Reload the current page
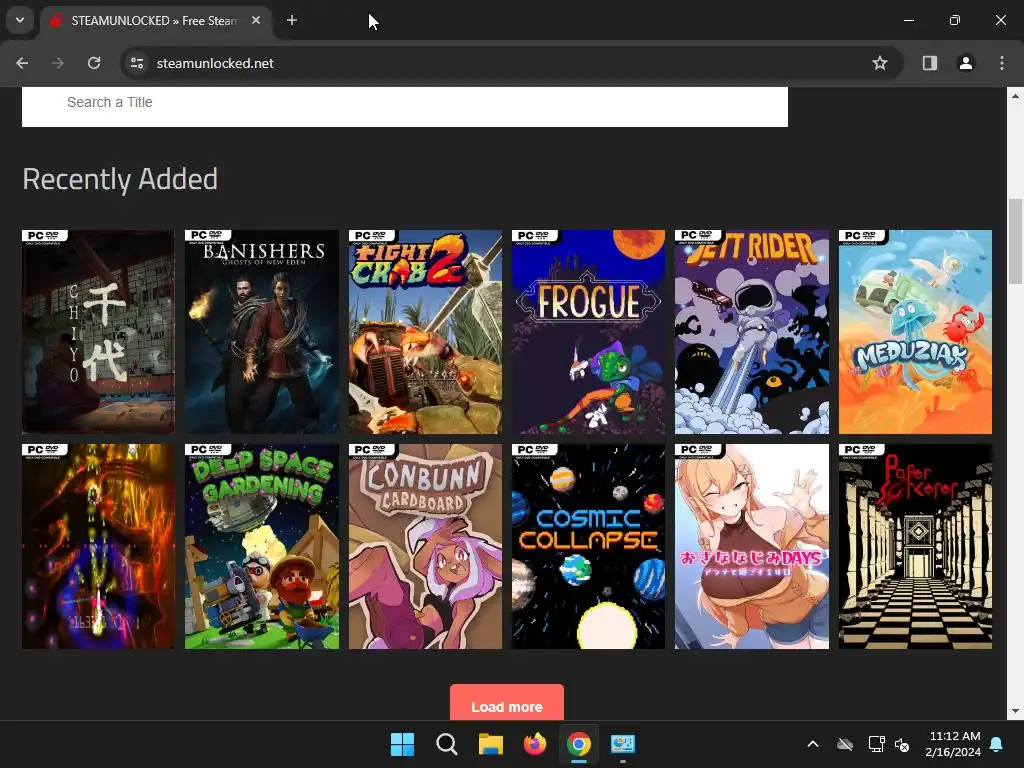The width and height of the screenshot is (1024, 768). pyautogui.click(x=94, y=63)
